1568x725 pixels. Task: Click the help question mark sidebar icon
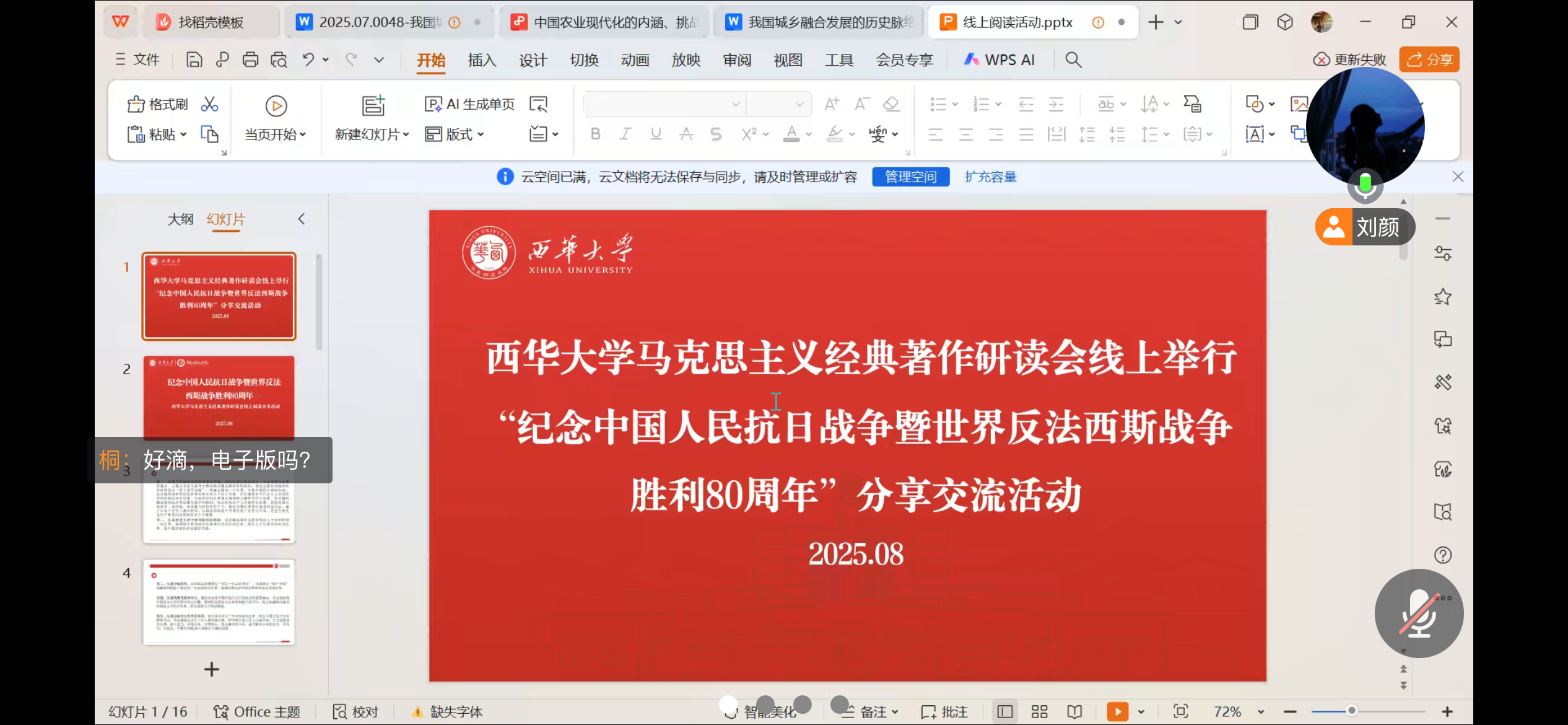1443,555
